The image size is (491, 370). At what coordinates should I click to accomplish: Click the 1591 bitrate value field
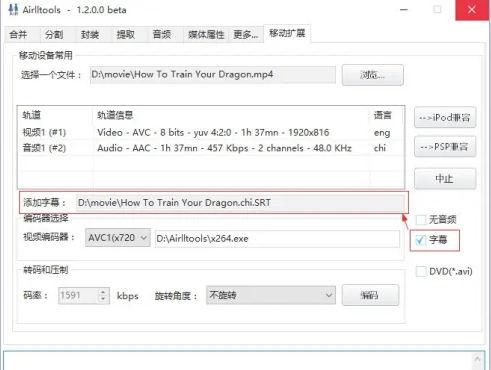coord(78,295)
